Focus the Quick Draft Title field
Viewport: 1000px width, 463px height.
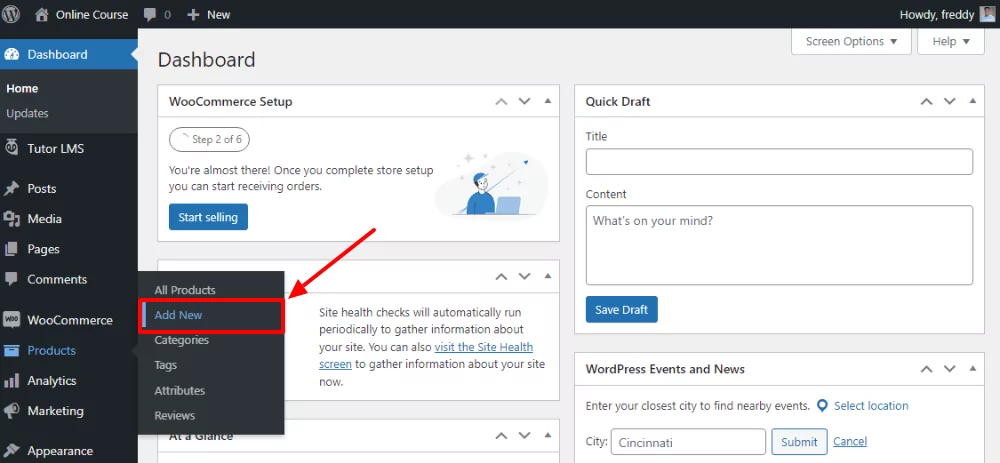coord(779,162)
